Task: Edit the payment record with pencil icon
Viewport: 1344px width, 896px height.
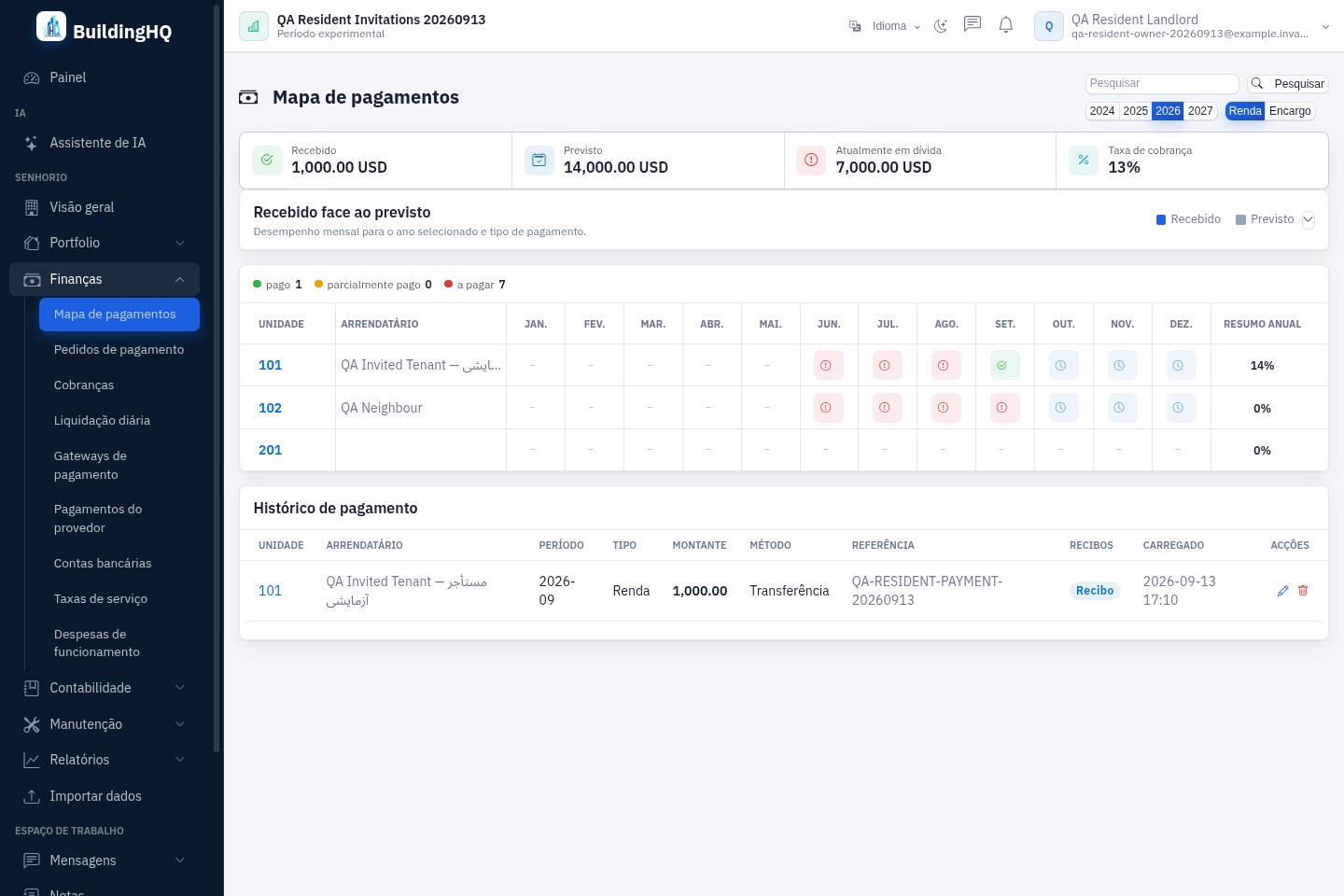Action: click(1282, 591)
